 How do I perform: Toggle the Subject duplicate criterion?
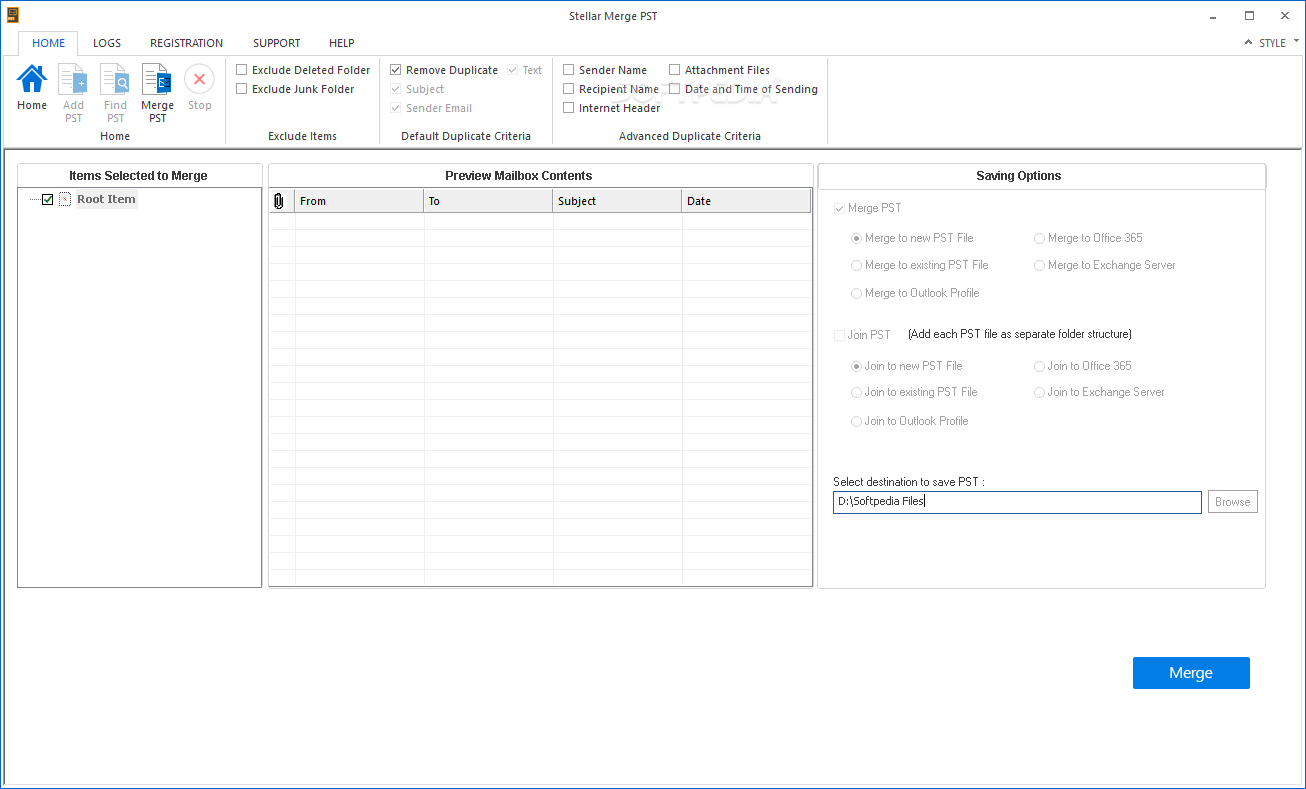coord(396,89)
